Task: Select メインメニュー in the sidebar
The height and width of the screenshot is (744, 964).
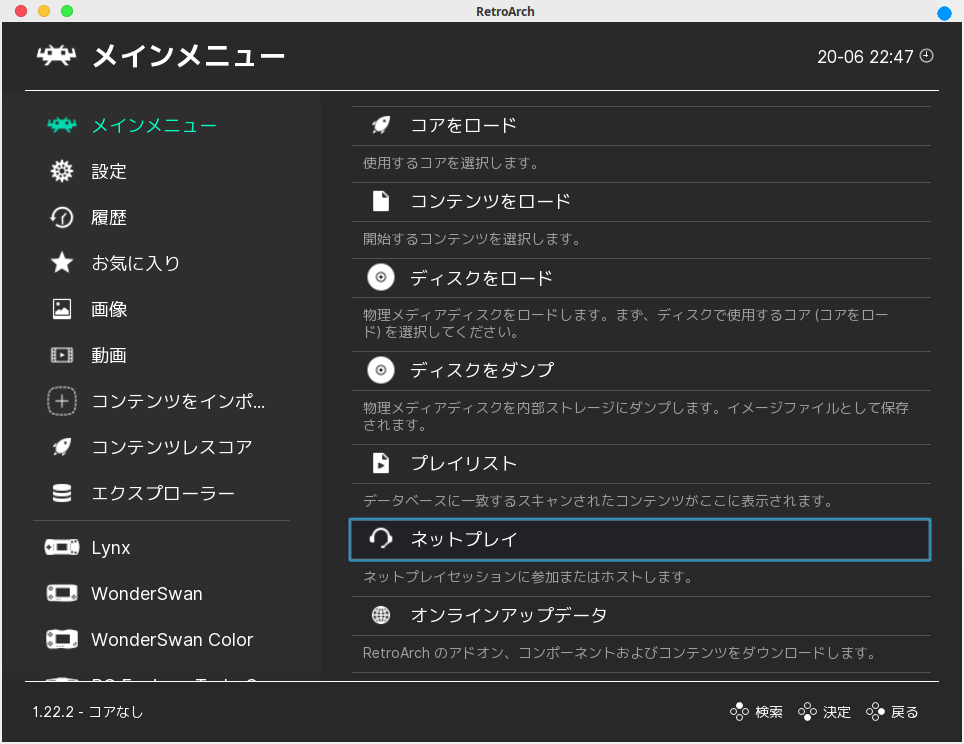Action: coord(154,125)
